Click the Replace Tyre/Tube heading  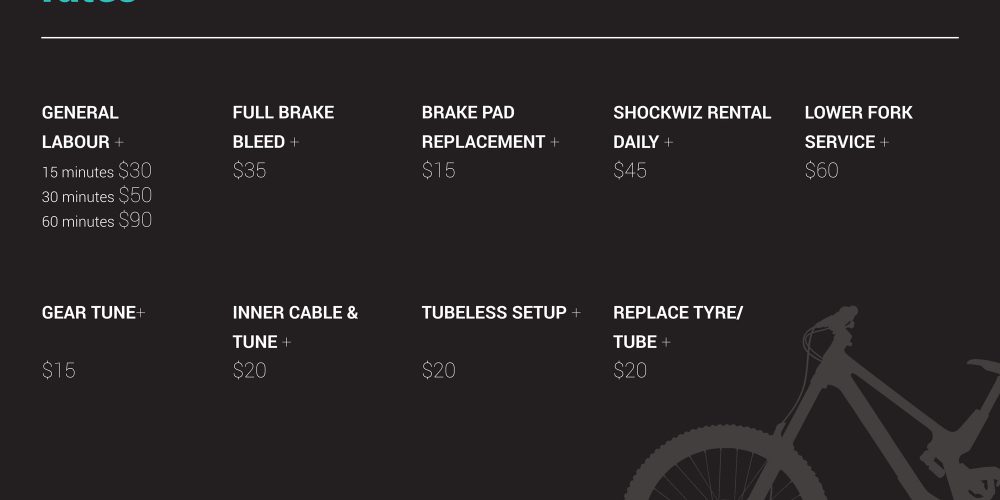(678, 327)
